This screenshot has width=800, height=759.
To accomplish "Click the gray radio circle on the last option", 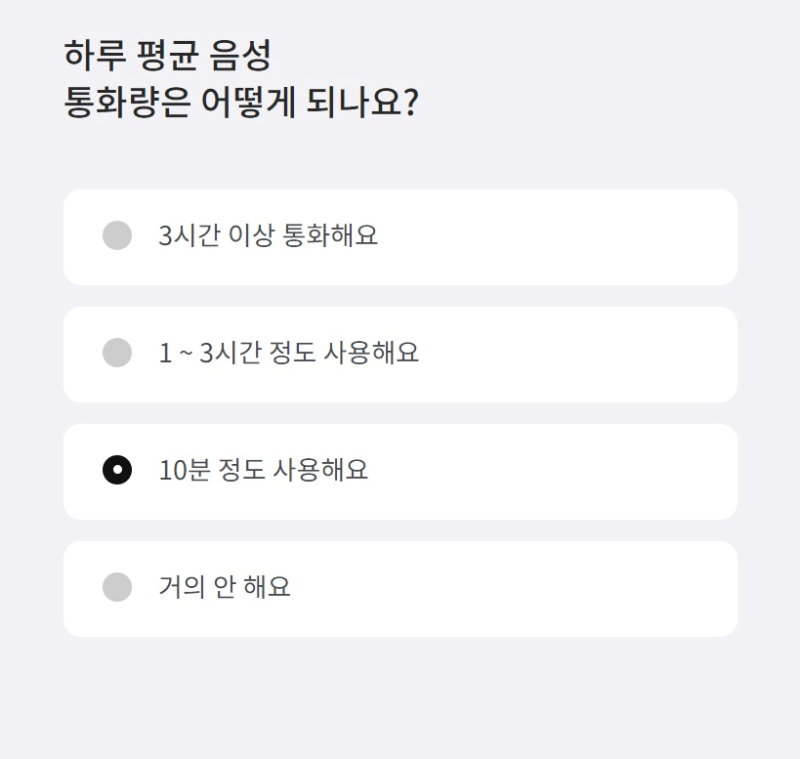I will point(118,588).
